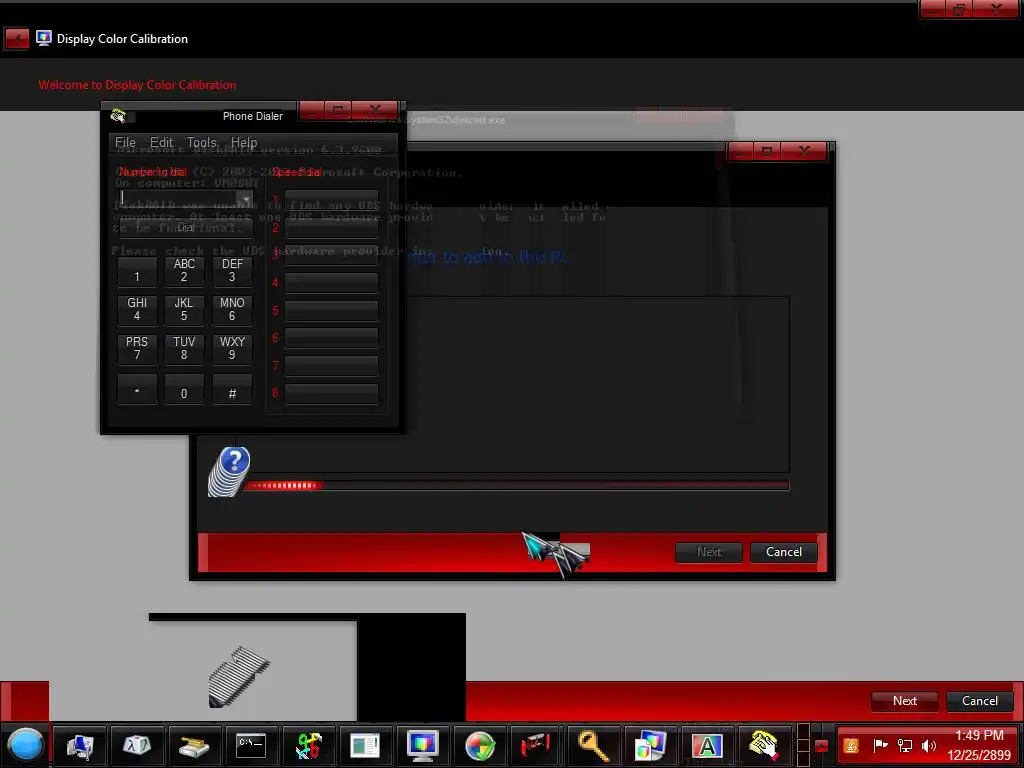
Task: Switch to the Command Prompt taskbar icon
Action: [x=251, y=745]
